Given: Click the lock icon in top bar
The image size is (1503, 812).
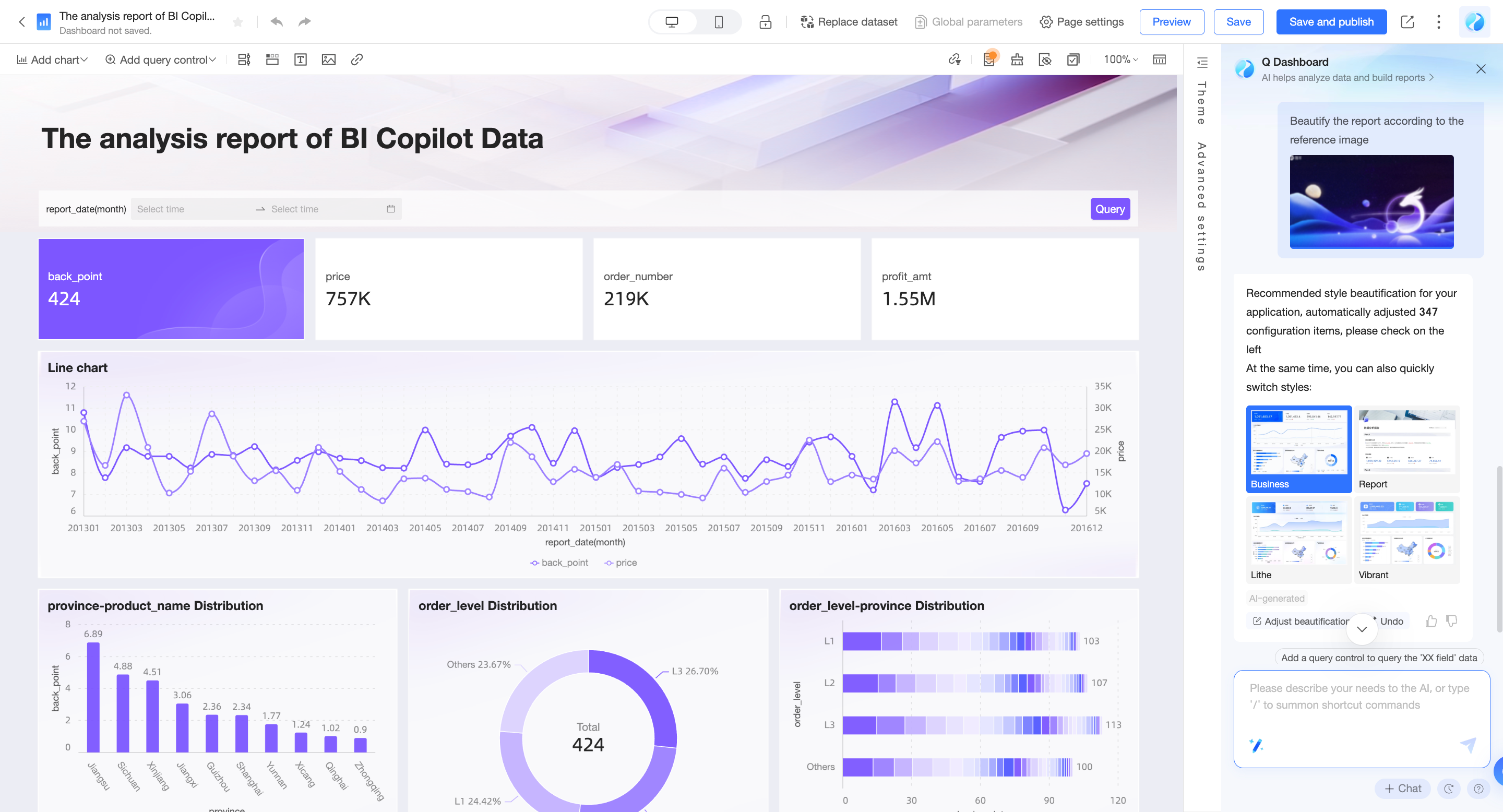Looking at the screenshot, I should click(x=765, y=21).
